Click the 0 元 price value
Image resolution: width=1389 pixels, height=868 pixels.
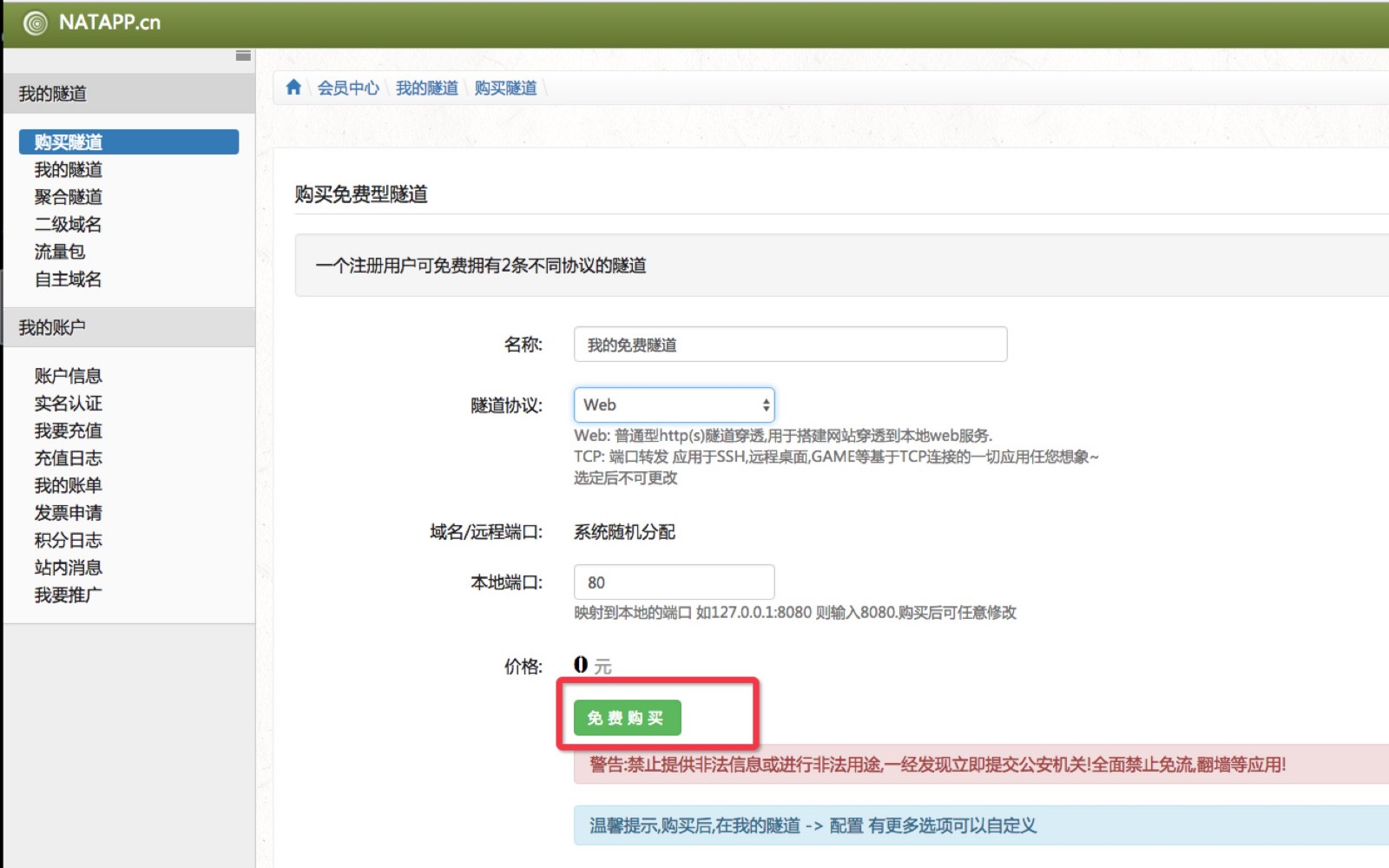(x=593, y=666)
